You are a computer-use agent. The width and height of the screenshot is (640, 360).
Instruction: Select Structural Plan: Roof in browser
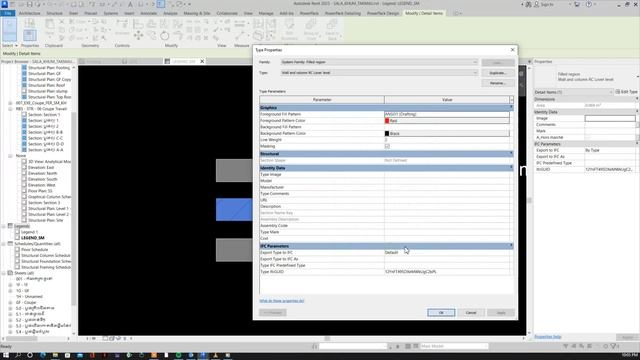tap(47, 85)
